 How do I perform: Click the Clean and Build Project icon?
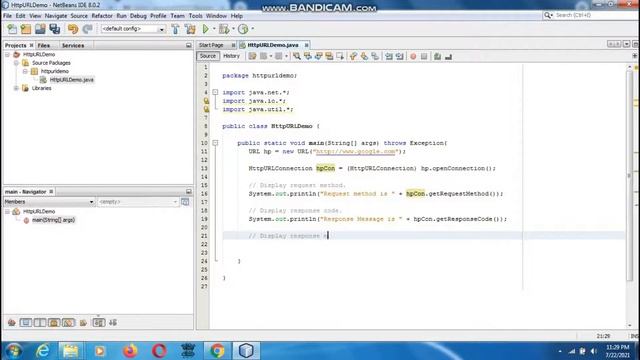coord(190,29)
